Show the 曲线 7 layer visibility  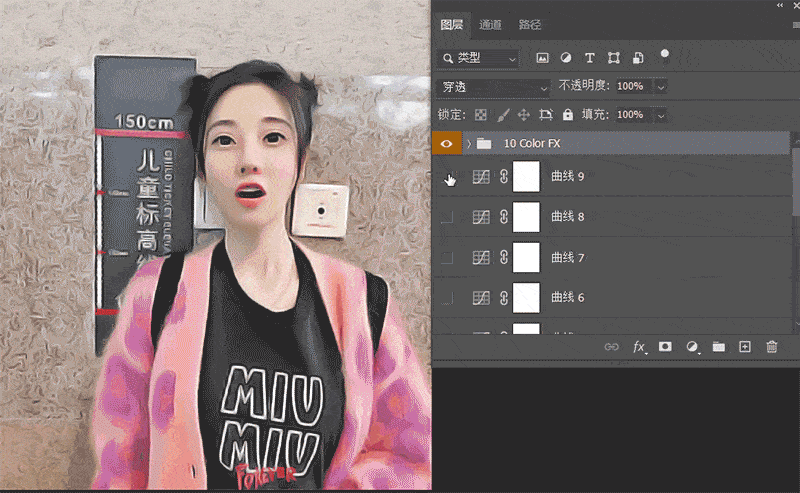[x=447, y=257]
